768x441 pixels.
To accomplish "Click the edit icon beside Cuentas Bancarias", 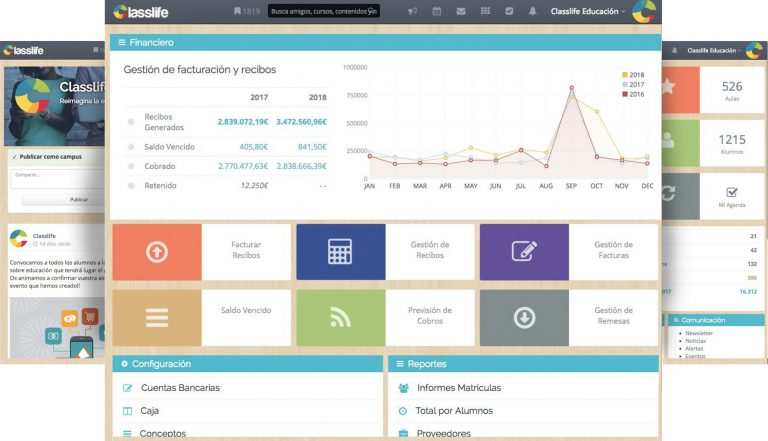I will [x=127, y=388].
